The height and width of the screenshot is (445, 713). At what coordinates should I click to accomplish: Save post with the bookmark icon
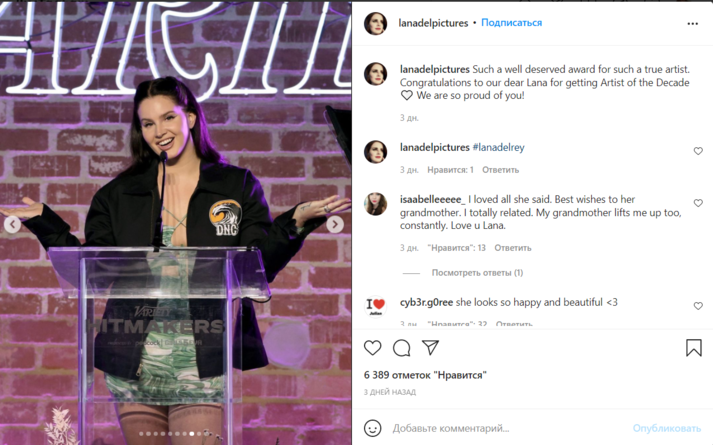pos(693,348)
